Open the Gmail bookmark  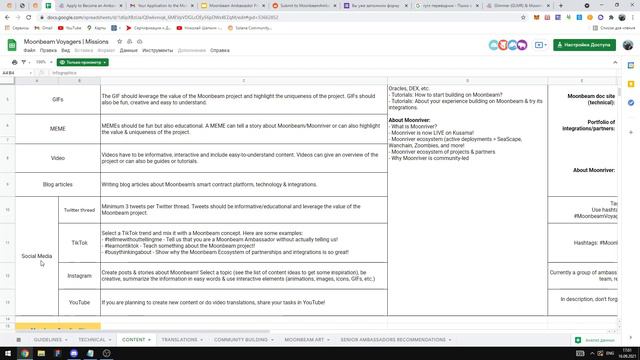pyautogui.click(x=43, y=28)
